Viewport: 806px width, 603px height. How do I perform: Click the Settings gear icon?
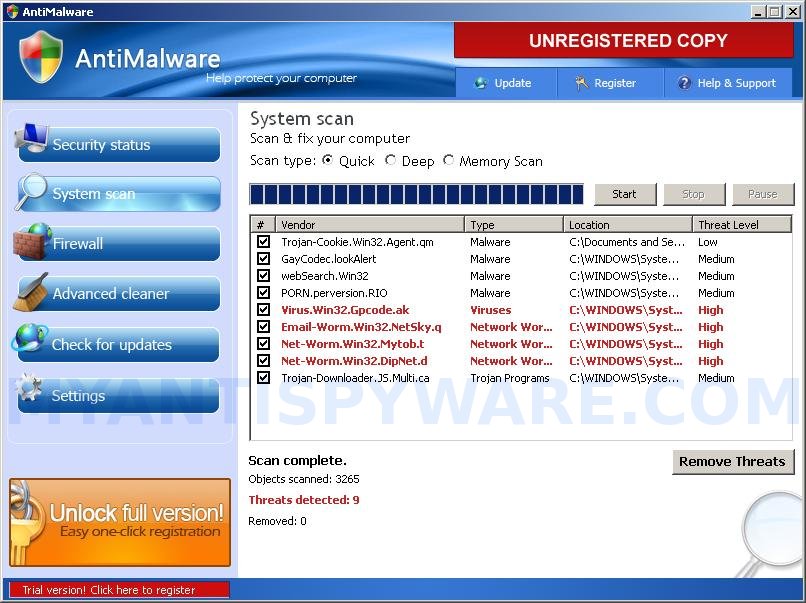pos(29,387)
